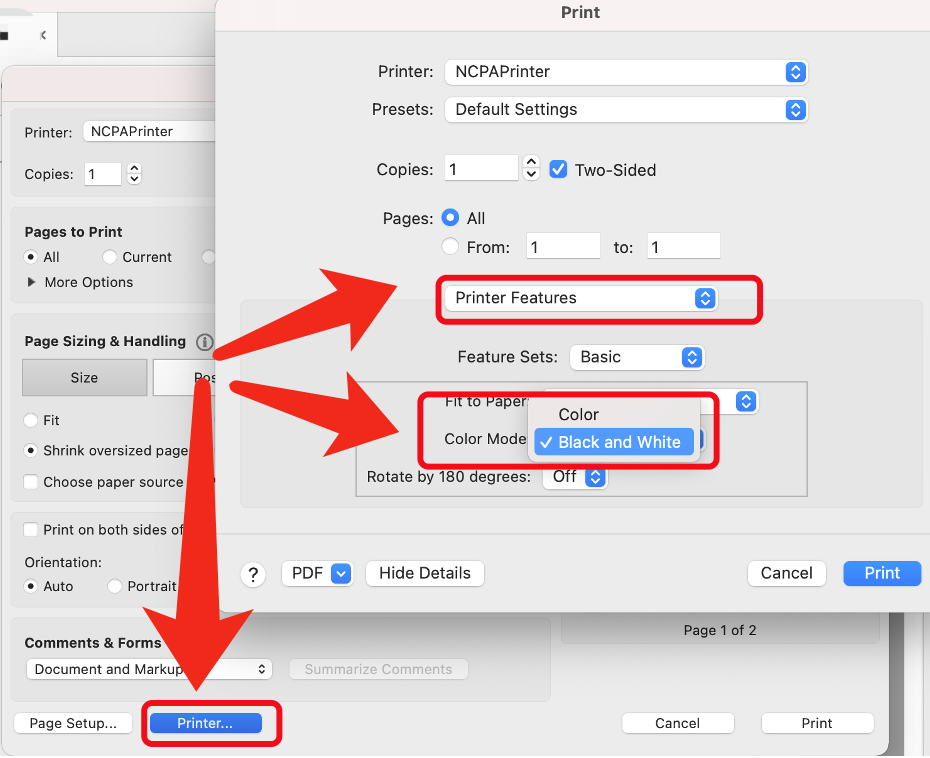
Task: Choose Color from the Color Mode menu
Action: pyautogui.click(x=579, y=414)
